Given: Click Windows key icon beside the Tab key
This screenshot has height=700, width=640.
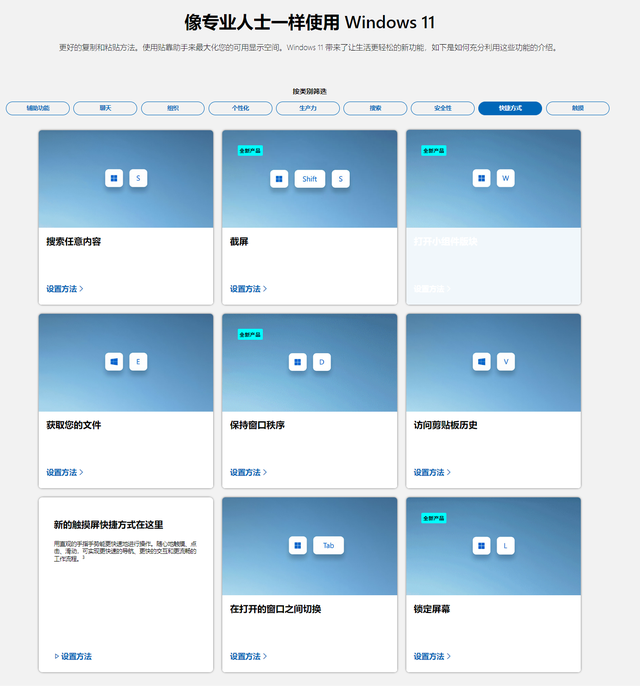Looking at the screenshot, I should pos(298,546).
